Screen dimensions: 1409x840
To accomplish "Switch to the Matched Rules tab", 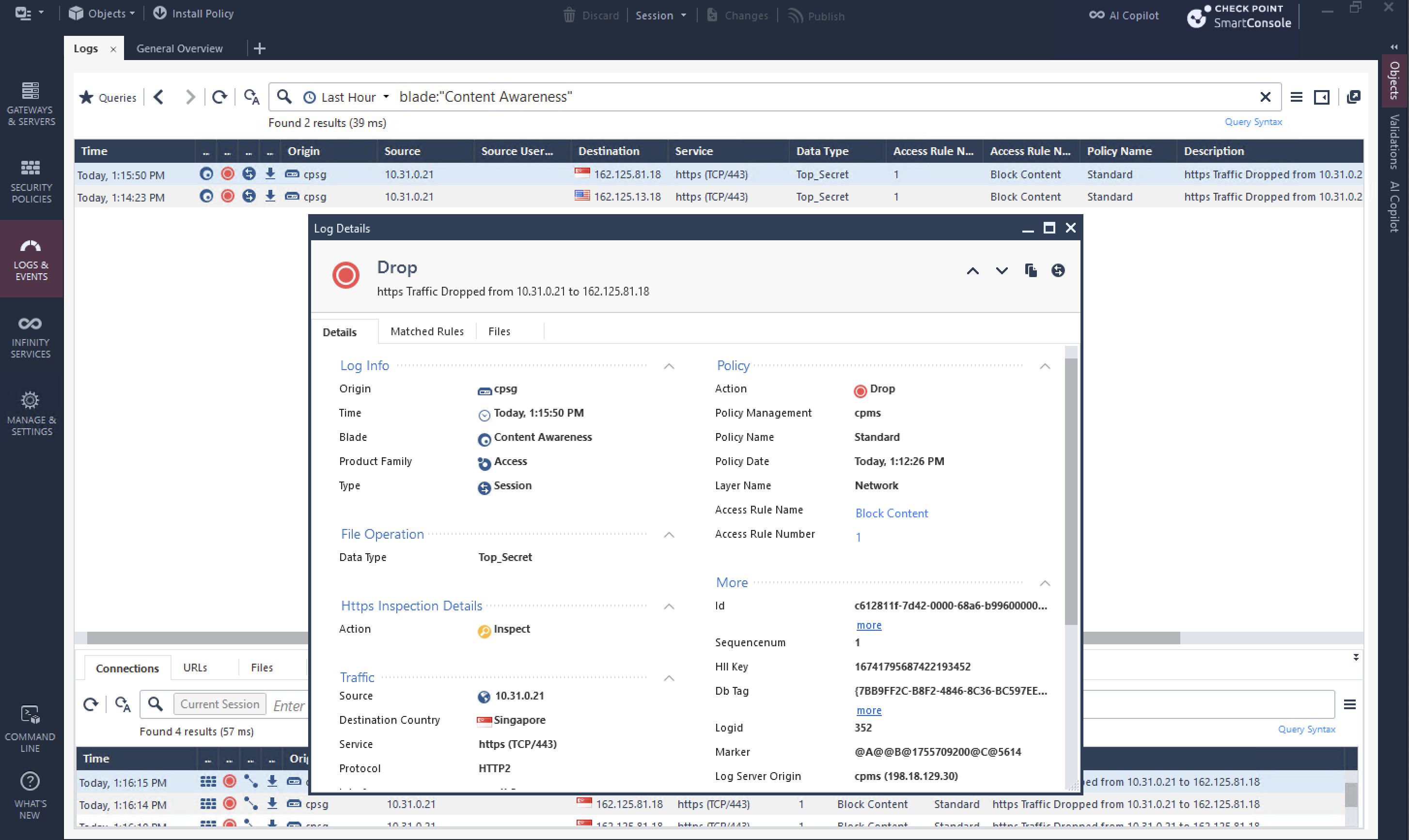I will click(x=427, y=332).
